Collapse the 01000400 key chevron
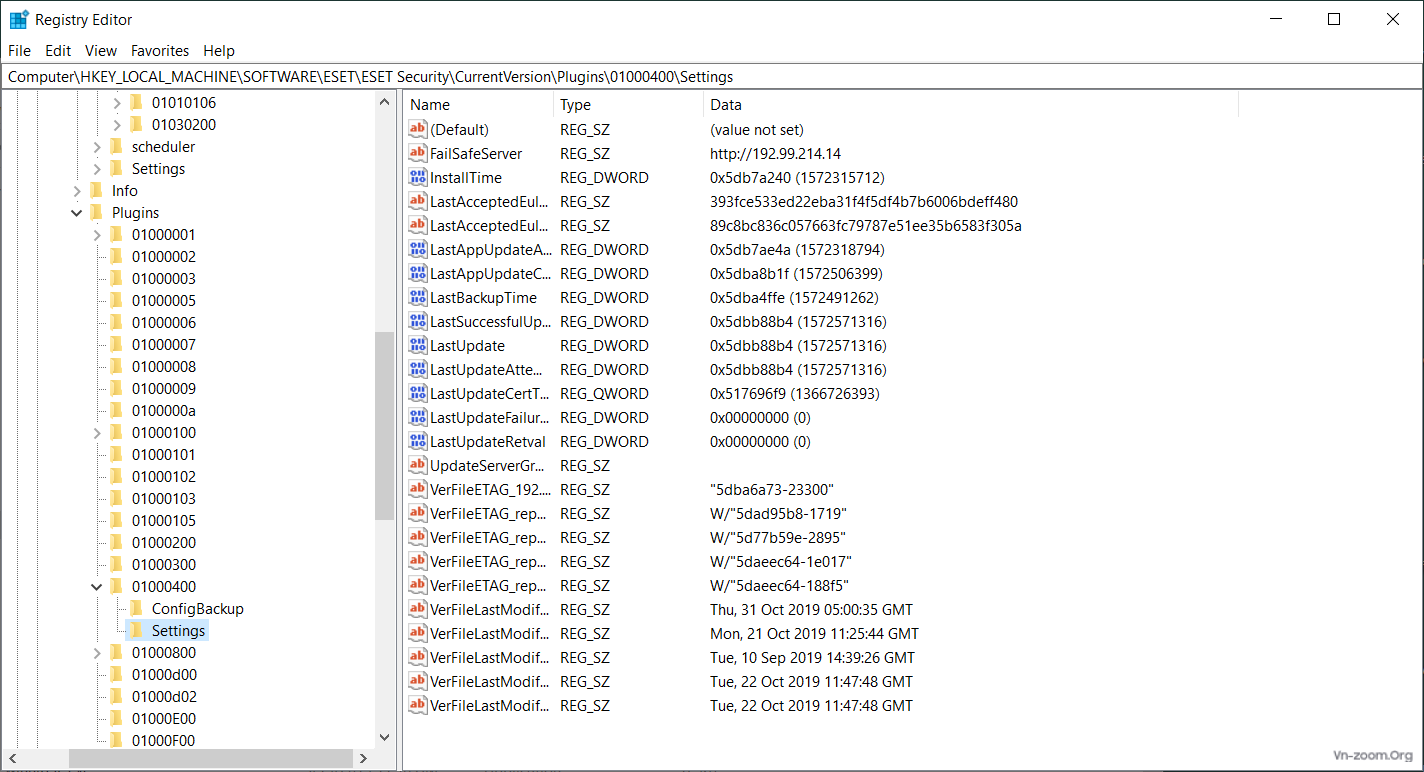This screenshot has height=772, width=1424. 97,587
